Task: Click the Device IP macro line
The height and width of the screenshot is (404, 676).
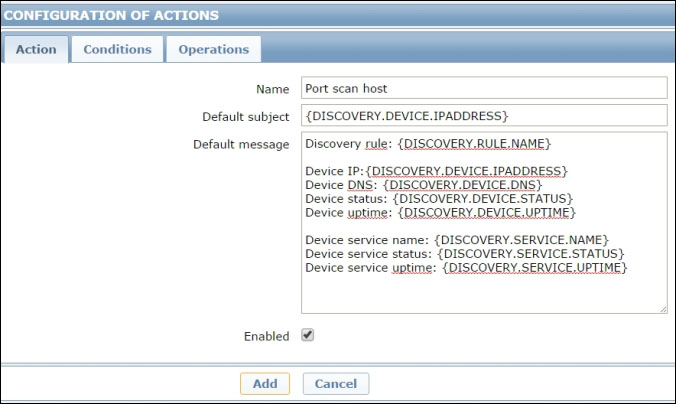Action: coord(436,171)
